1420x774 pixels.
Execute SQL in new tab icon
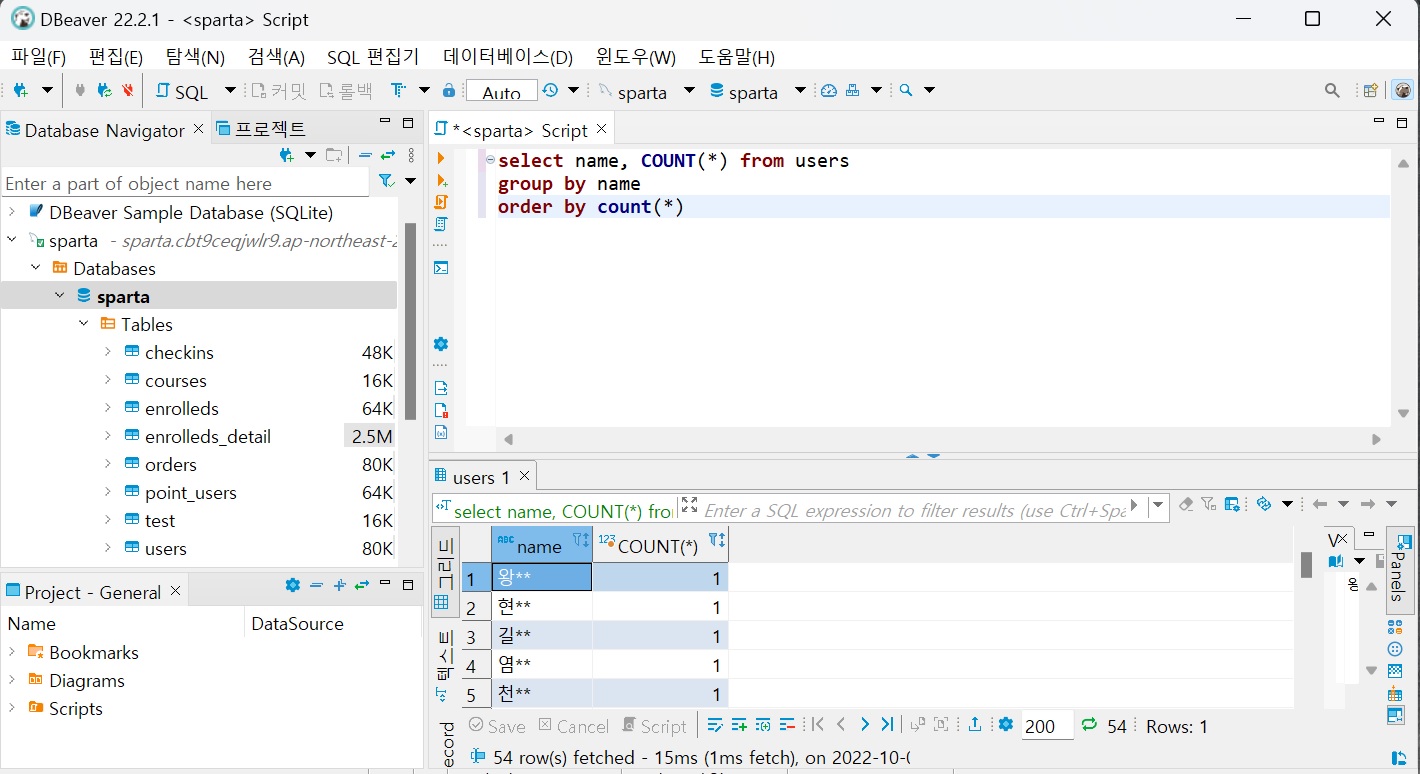441,180
